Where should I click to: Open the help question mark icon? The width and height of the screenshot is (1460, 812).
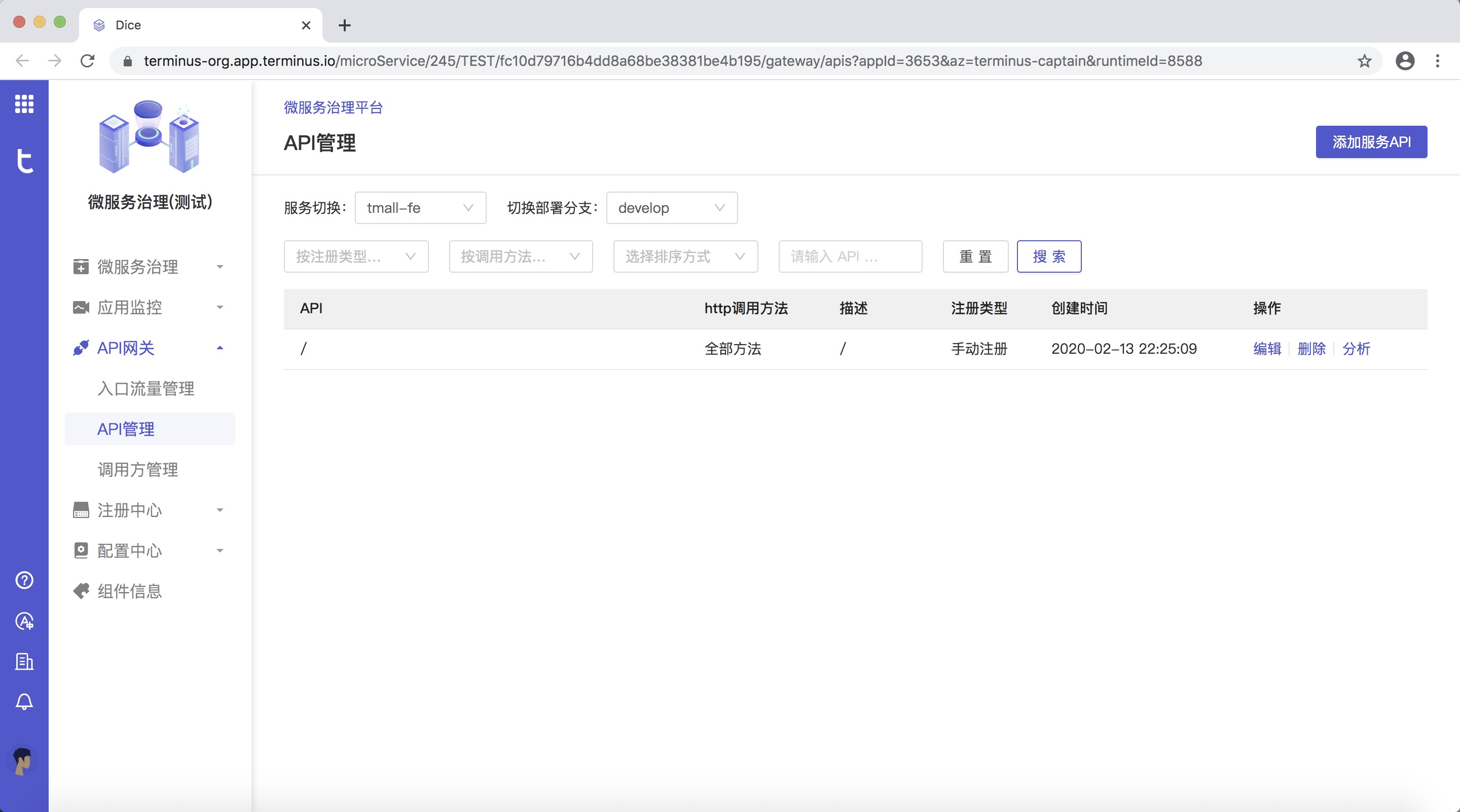pyautogui.click(x=24, y=580)
